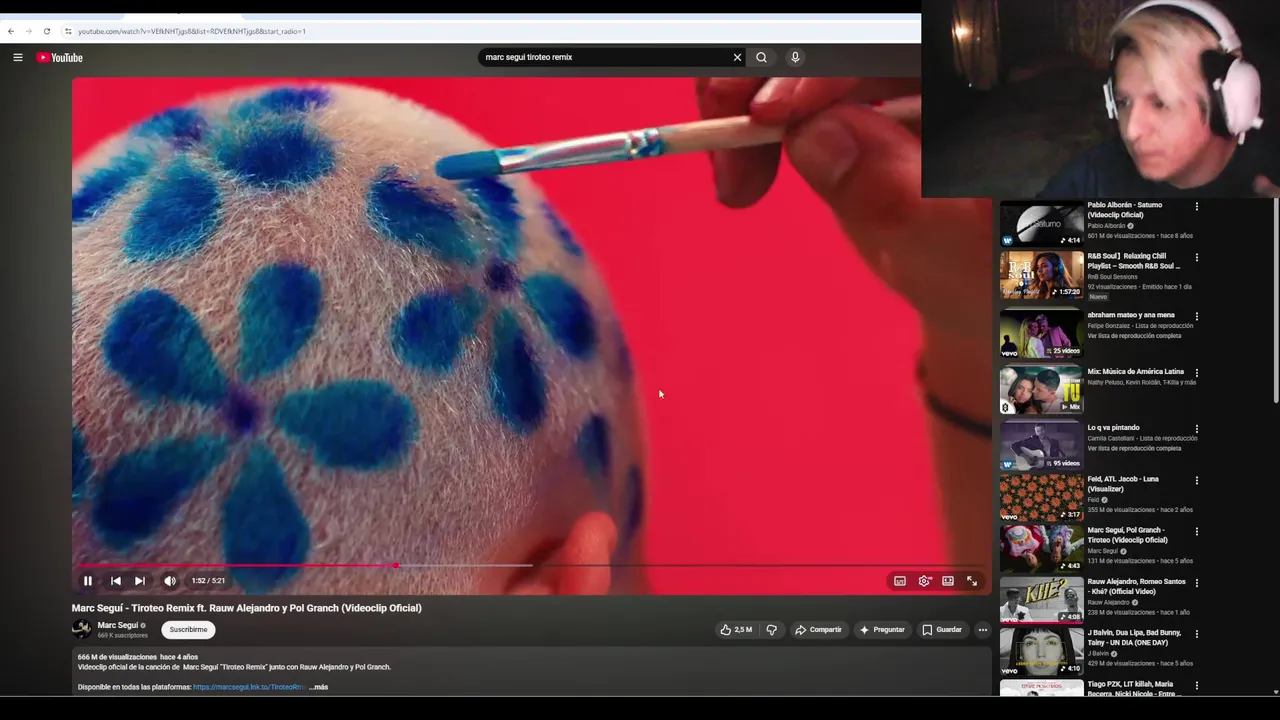
Task: Like the video (2,5 M)
Action: [x=736, y=630]
